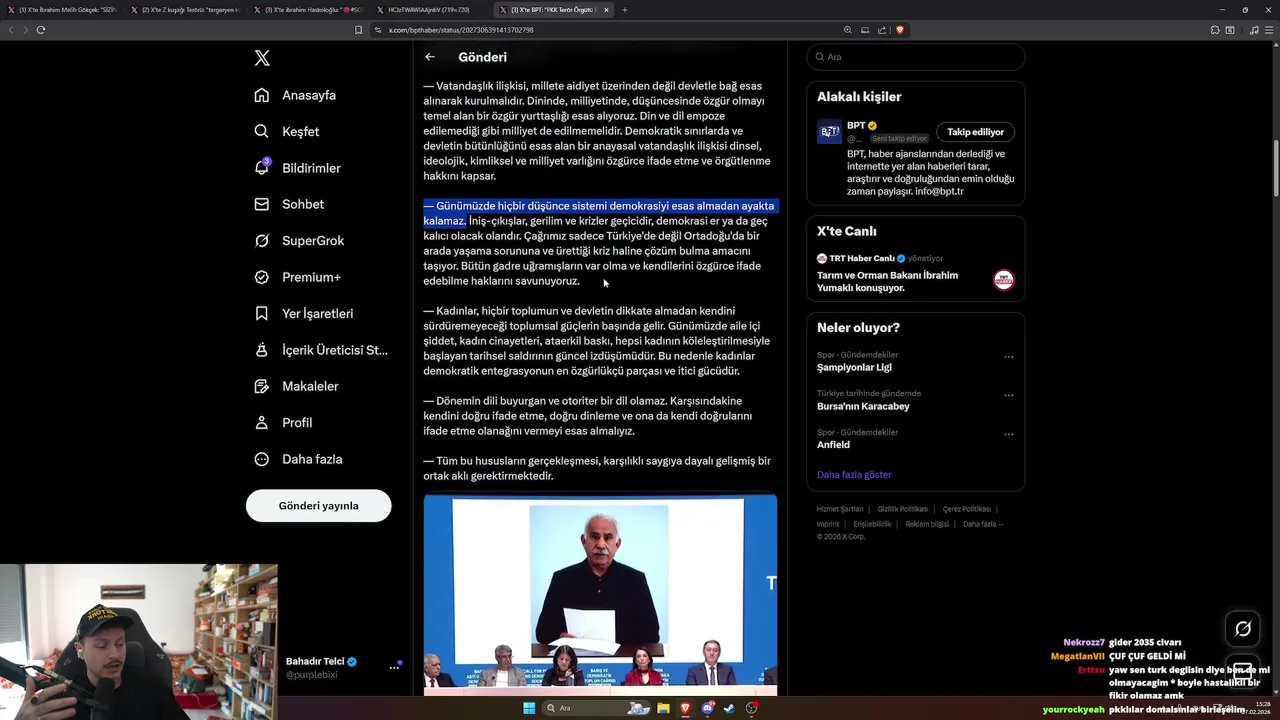Open BPT profile avatar in Alakalı kişiler
The width and height of the screenshot is (1280, 720).
pyautogui.click(x=829, y=131)
